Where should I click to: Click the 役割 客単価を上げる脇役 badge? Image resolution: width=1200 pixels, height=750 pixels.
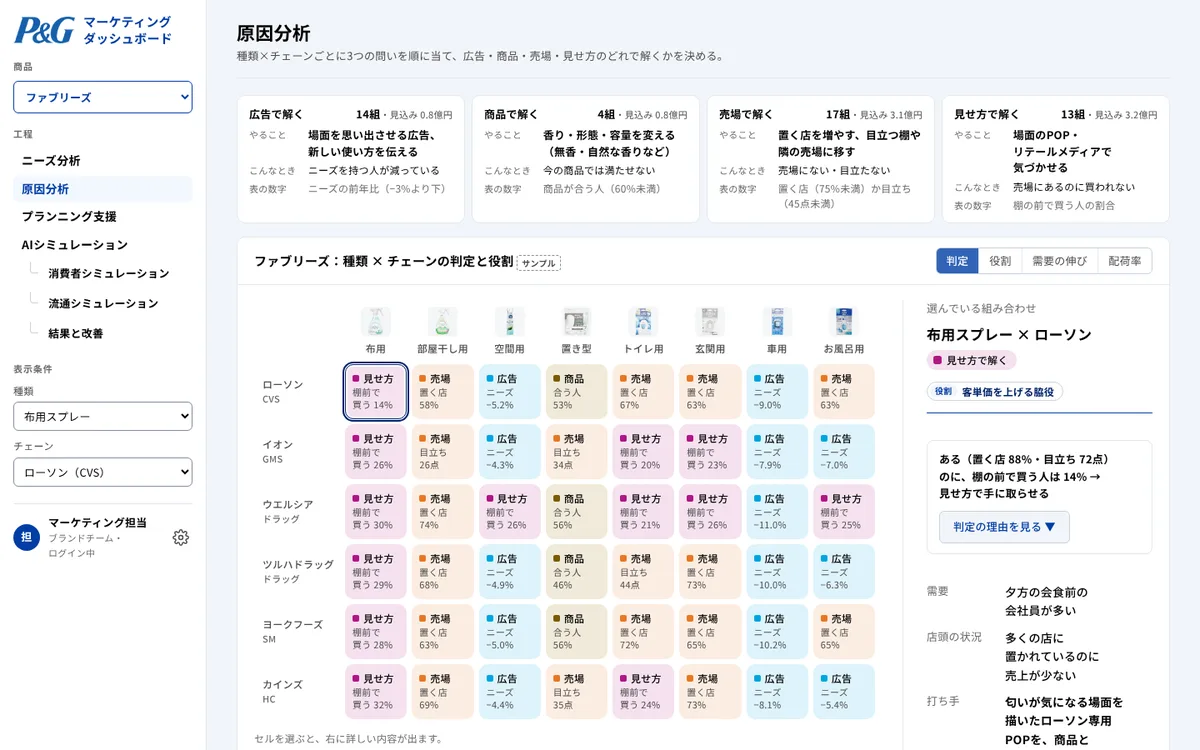pyautogui.click(x=995, y=392)
